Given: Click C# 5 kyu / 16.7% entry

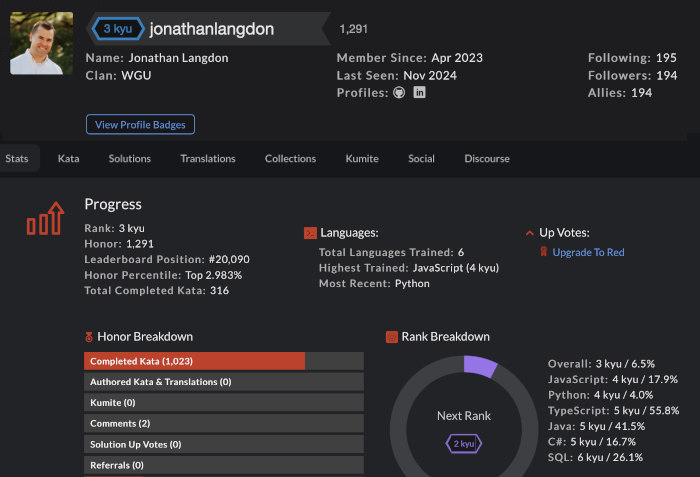Looking at the screenshot, I should click(592, 442).
